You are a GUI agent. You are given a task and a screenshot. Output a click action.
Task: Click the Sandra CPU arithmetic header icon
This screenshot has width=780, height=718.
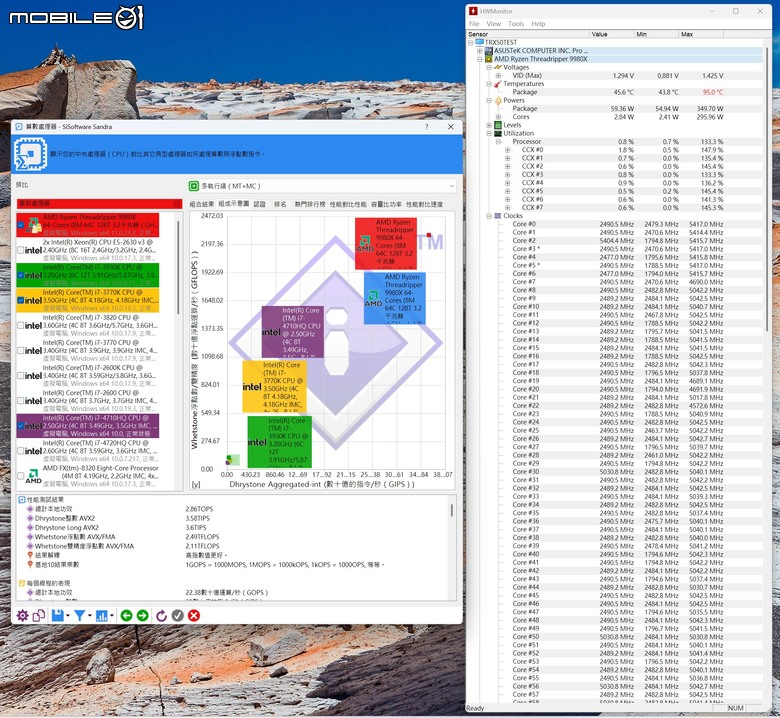(30, 154)
